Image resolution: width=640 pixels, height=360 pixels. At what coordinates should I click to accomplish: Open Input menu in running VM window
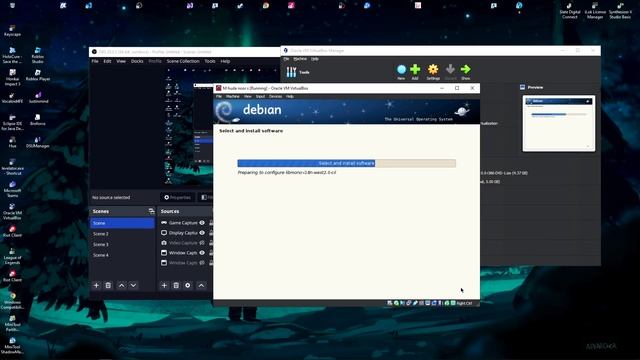(260, 97)
